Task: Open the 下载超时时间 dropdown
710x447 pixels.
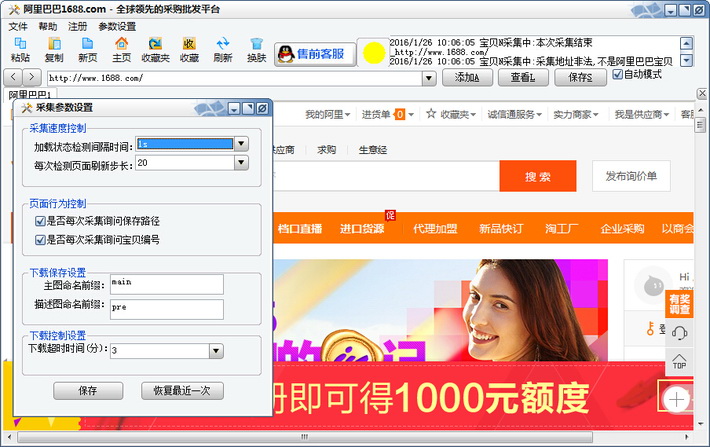Action: (216, 351)
